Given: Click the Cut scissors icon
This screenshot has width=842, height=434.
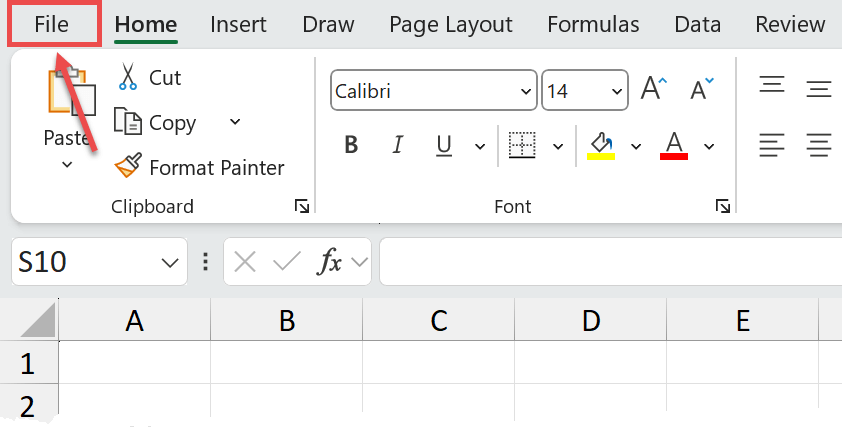Looking at the screenshot, I should click(x=128, y=77).
